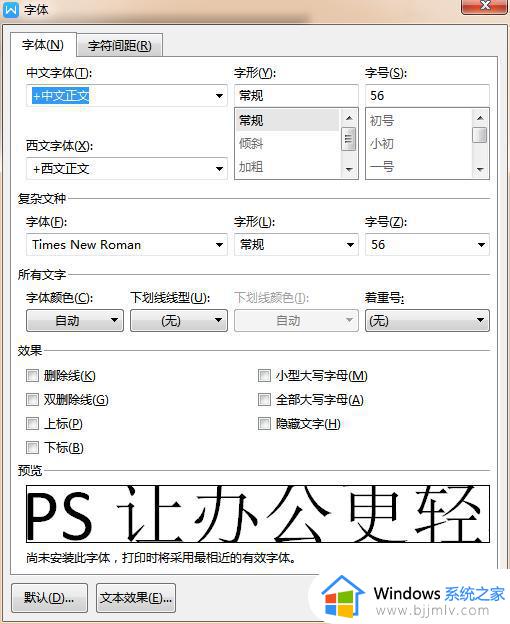
Task: Click down arrow of 字形 list scrollbar
Action: (349, 170)
